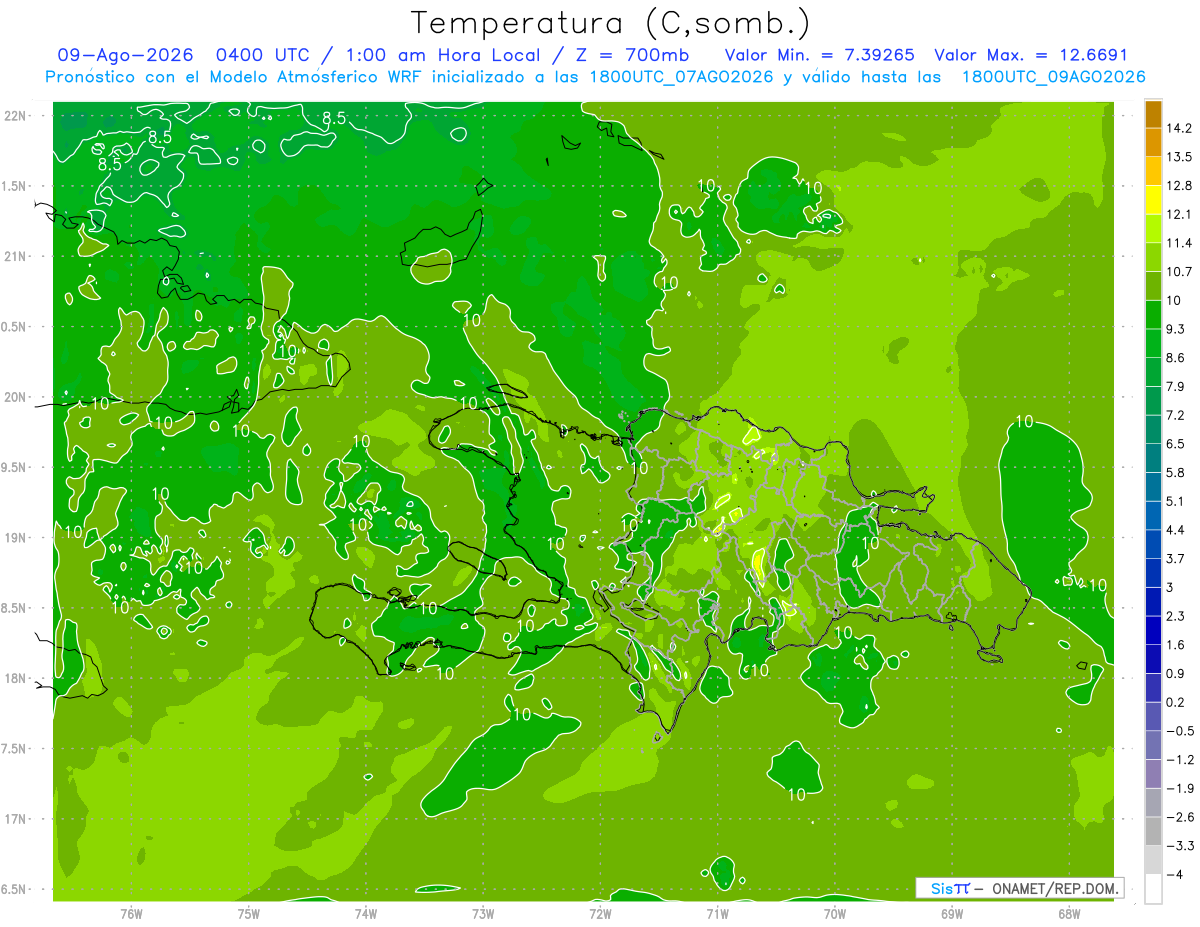The width and height of the screenshot is (1200, 927).
Task: Click the "17N" latitude axis label
Action: click(x=15, y=819)
